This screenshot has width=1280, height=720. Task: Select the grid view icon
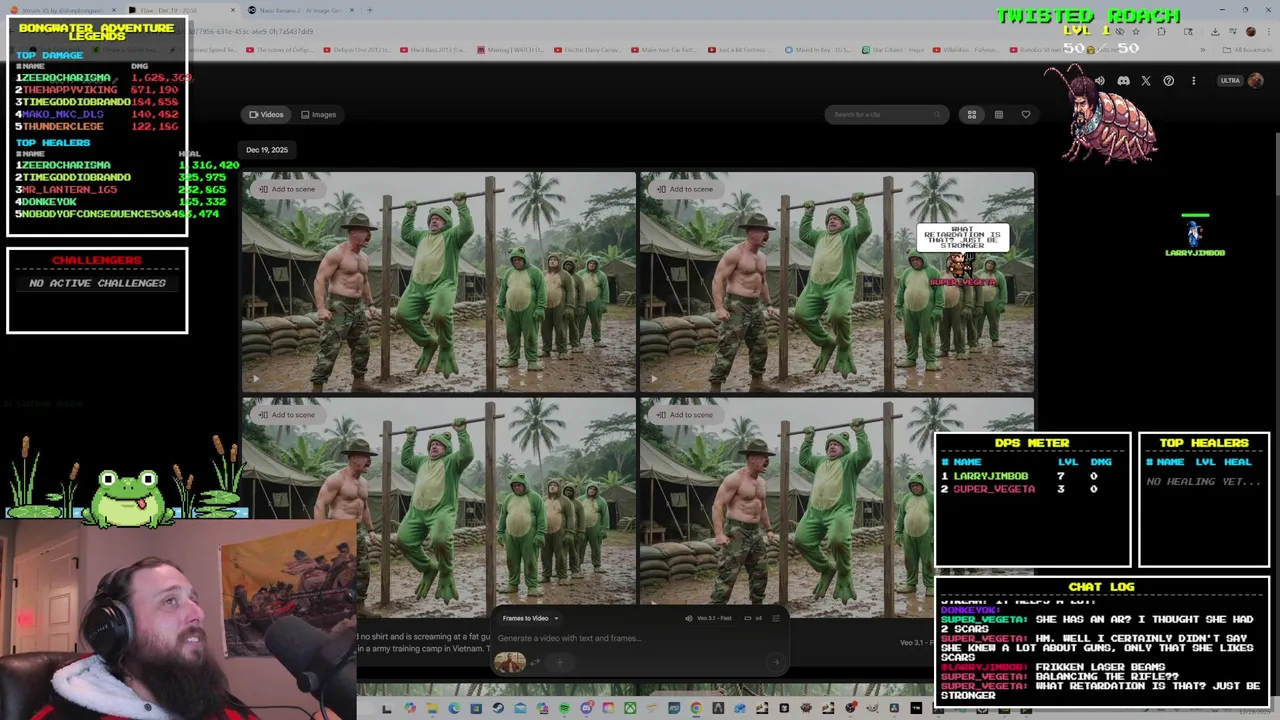[x=971, y=114]
